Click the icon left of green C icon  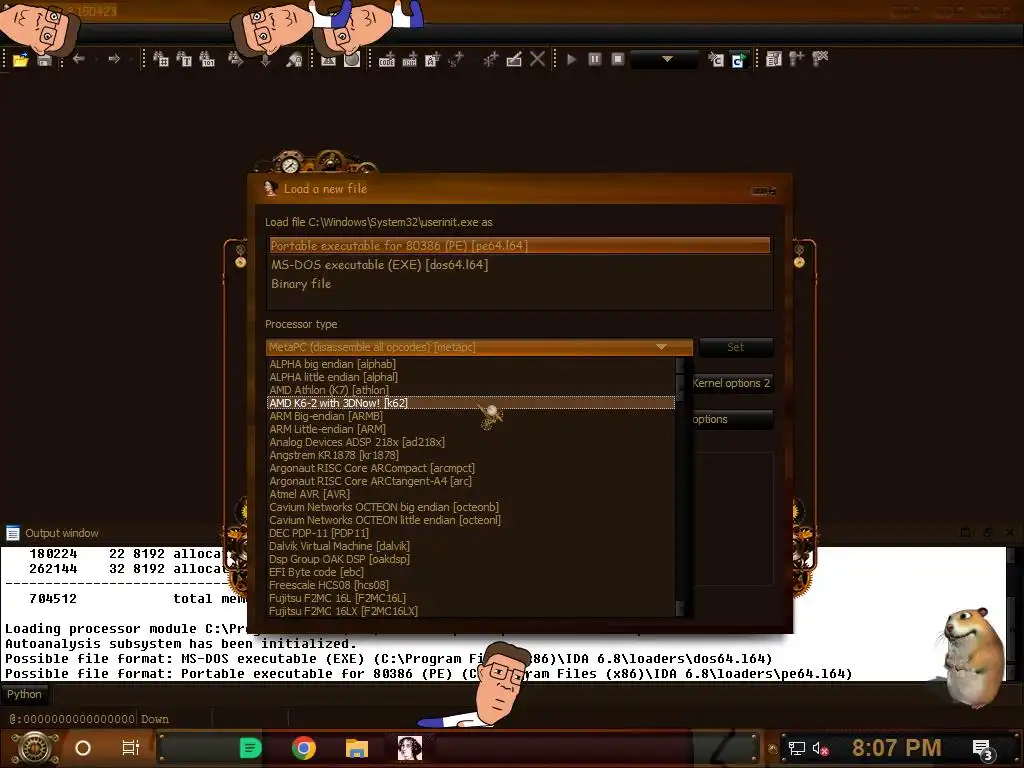point(716,60)
